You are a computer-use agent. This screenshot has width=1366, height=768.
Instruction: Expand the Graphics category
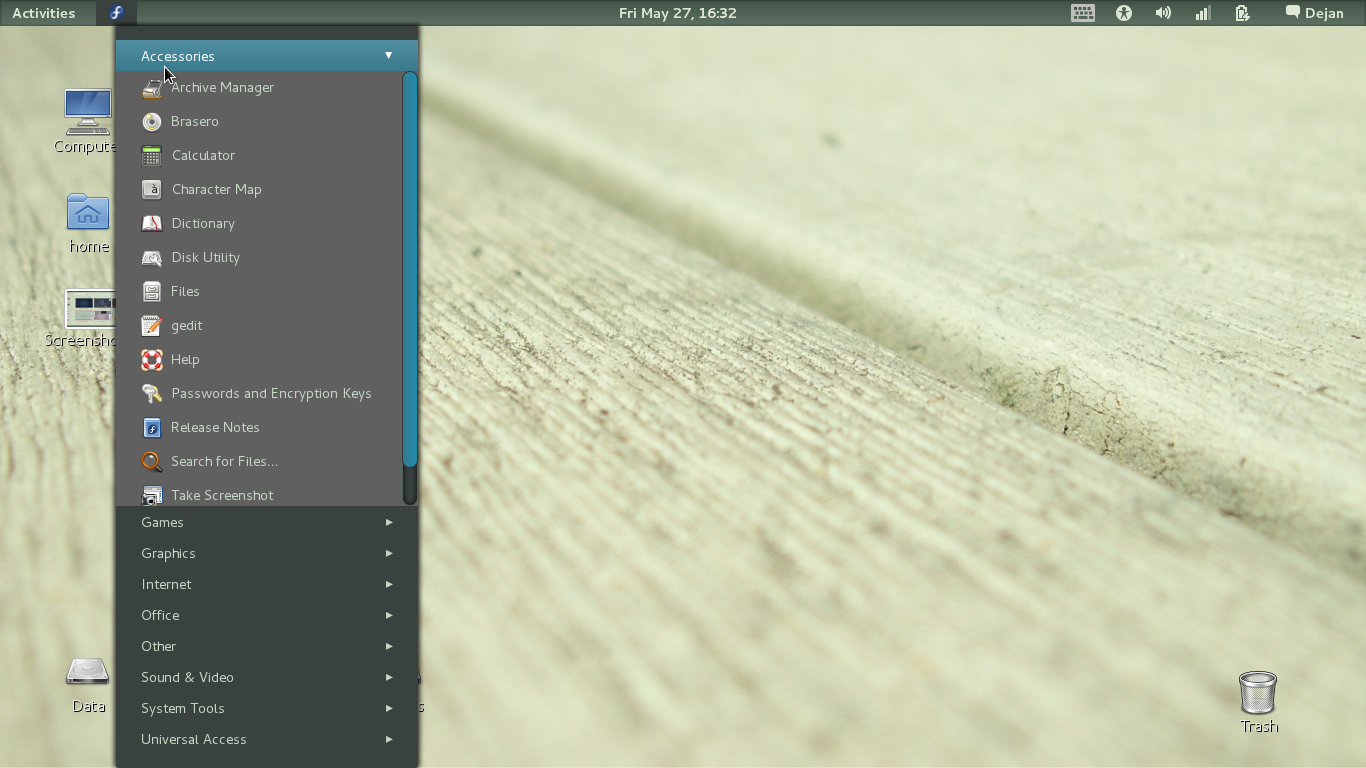(267, 553)
